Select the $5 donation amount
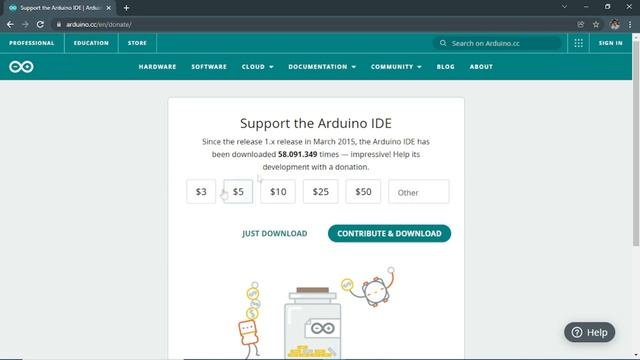Image resolution: width=640 pixels, height=360 pixels. pyautogui.click(x=238, y=191)
